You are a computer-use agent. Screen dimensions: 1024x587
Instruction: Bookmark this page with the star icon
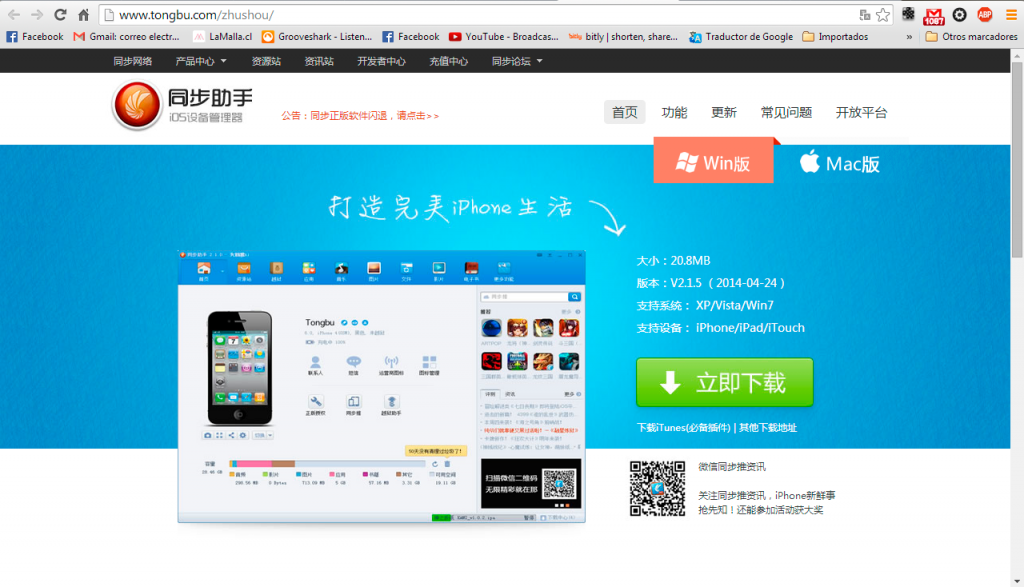point(883,15)
